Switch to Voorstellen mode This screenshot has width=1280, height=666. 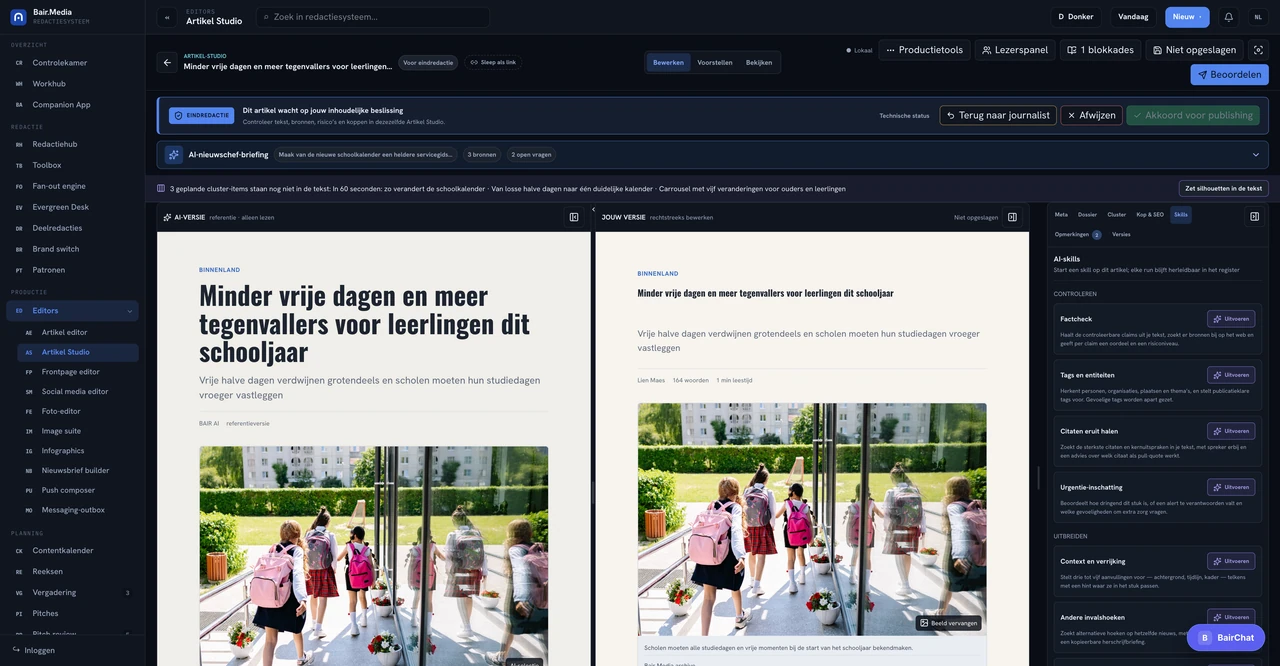pyautogui.click(x=715, y=62)
